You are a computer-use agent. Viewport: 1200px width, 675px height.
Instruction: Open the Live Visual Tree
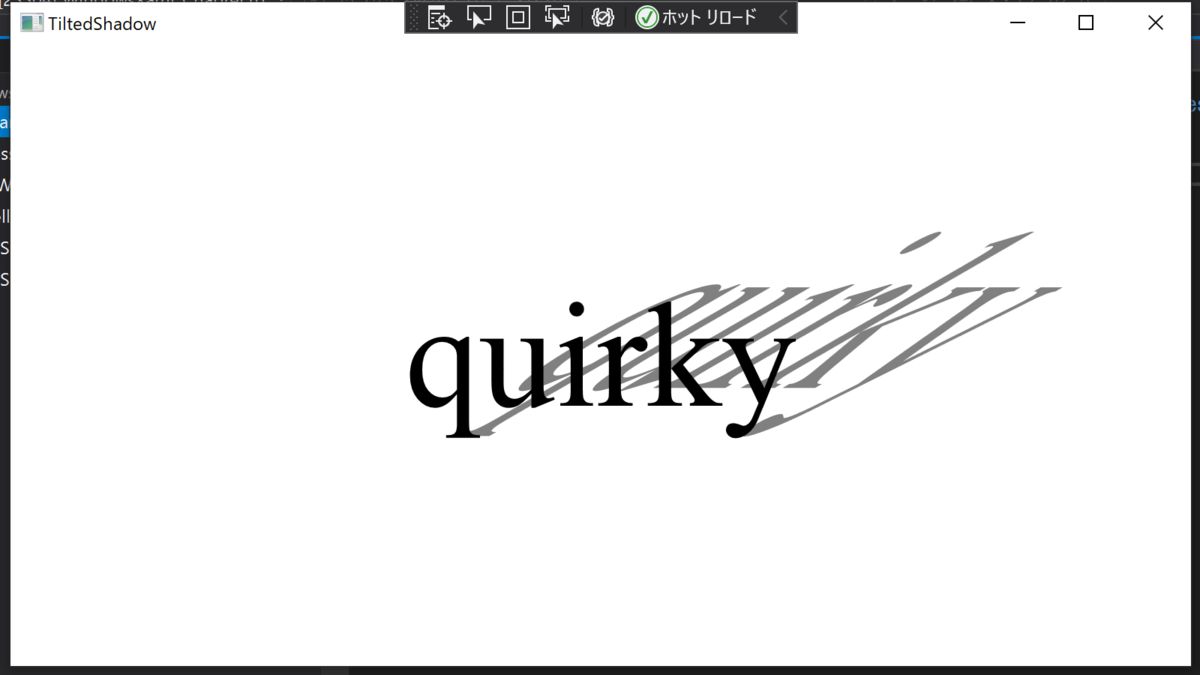pos(439,17)
